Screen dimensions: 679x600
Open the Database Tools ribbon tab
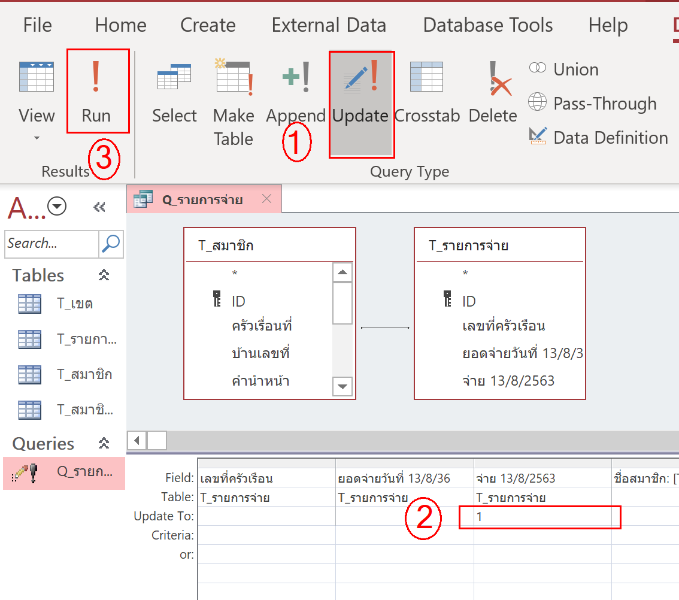coord(485,25)
